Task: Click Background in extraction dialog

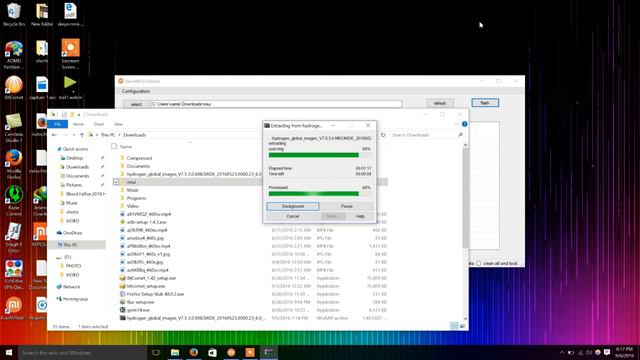Action: click(x=293, y=206)
